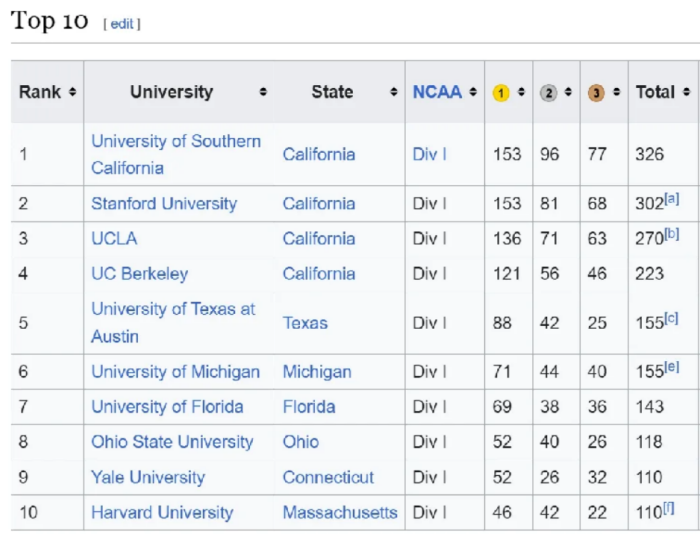Sort table by Rank column arrows

coord(73,93)
